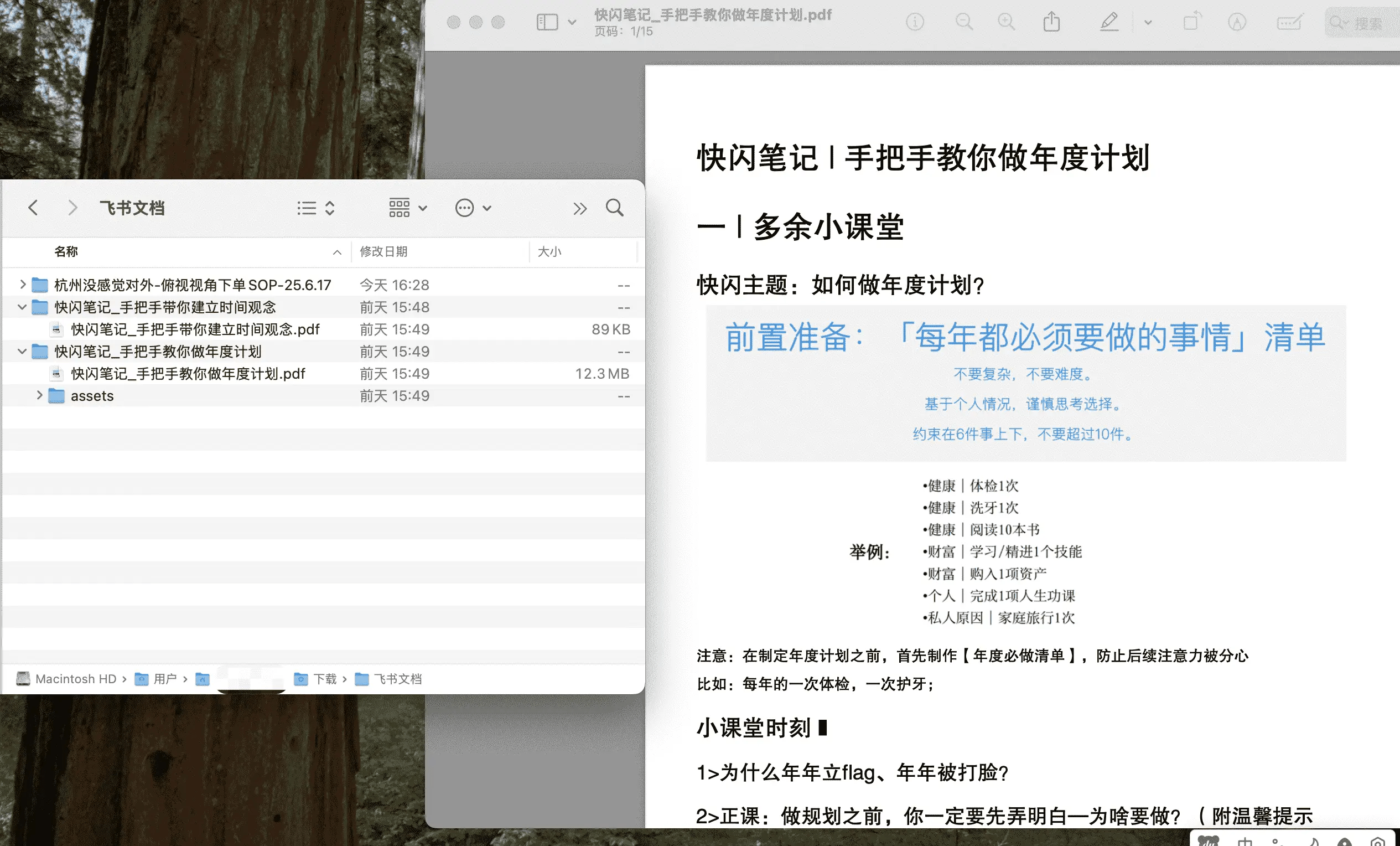Expand the assets folder

tap(39, 395)
